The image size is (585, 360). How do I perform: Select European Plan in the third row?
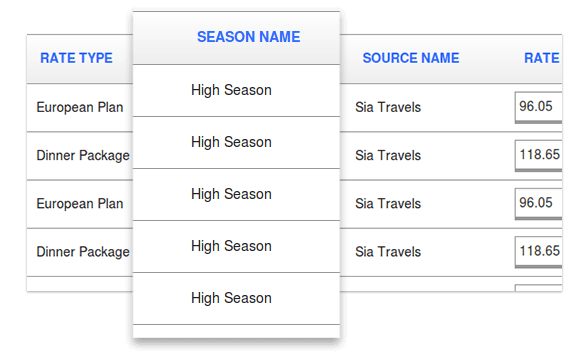80,204
